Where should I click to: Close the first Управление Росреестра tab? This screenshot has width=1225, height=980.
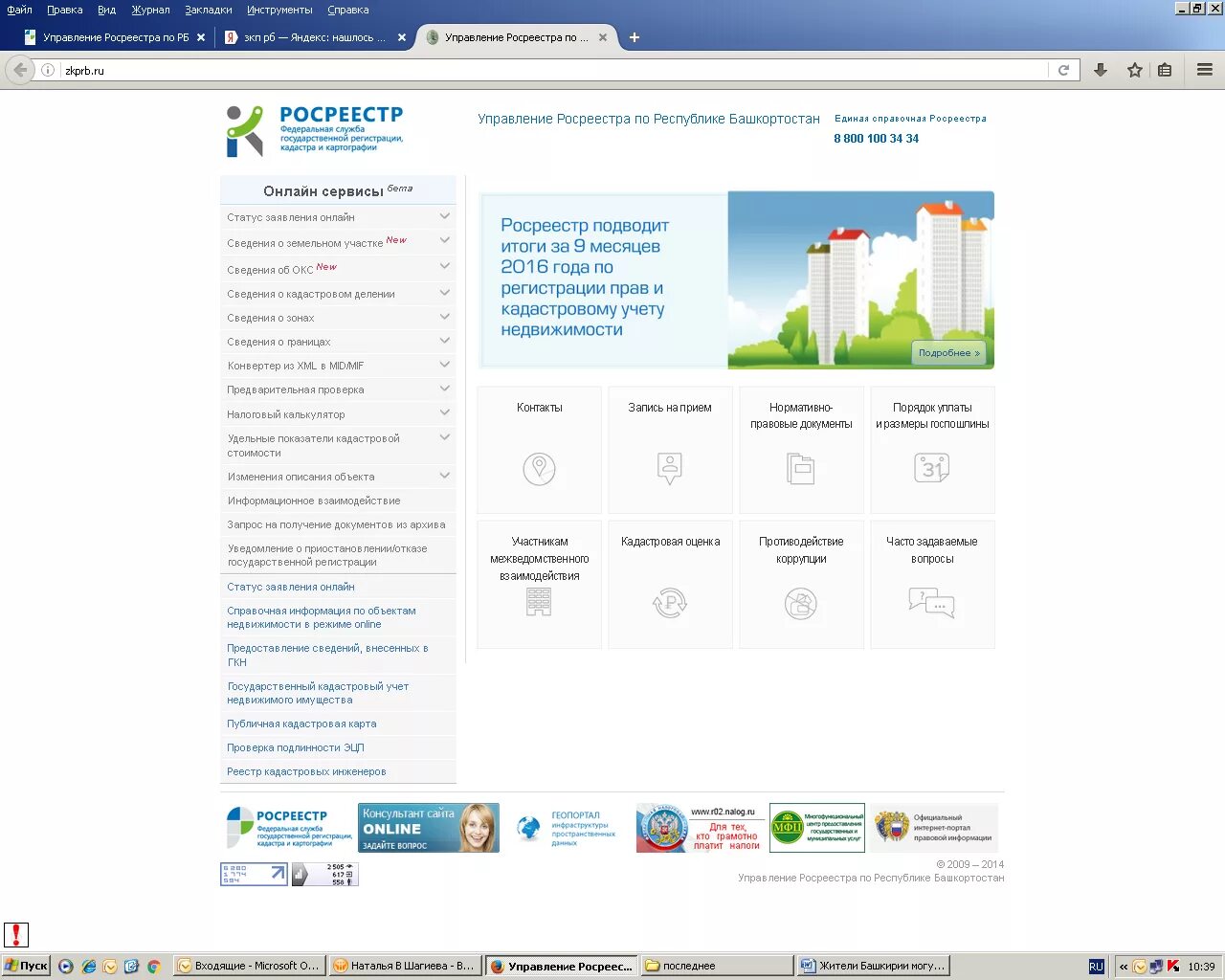(201, 37)
